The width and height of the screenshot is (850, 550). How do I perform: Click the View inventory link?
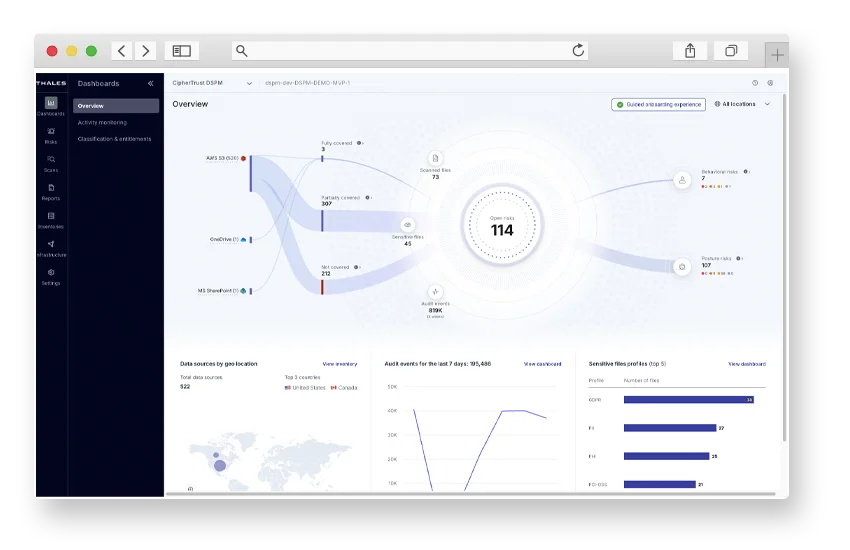(x=340, y=364)
